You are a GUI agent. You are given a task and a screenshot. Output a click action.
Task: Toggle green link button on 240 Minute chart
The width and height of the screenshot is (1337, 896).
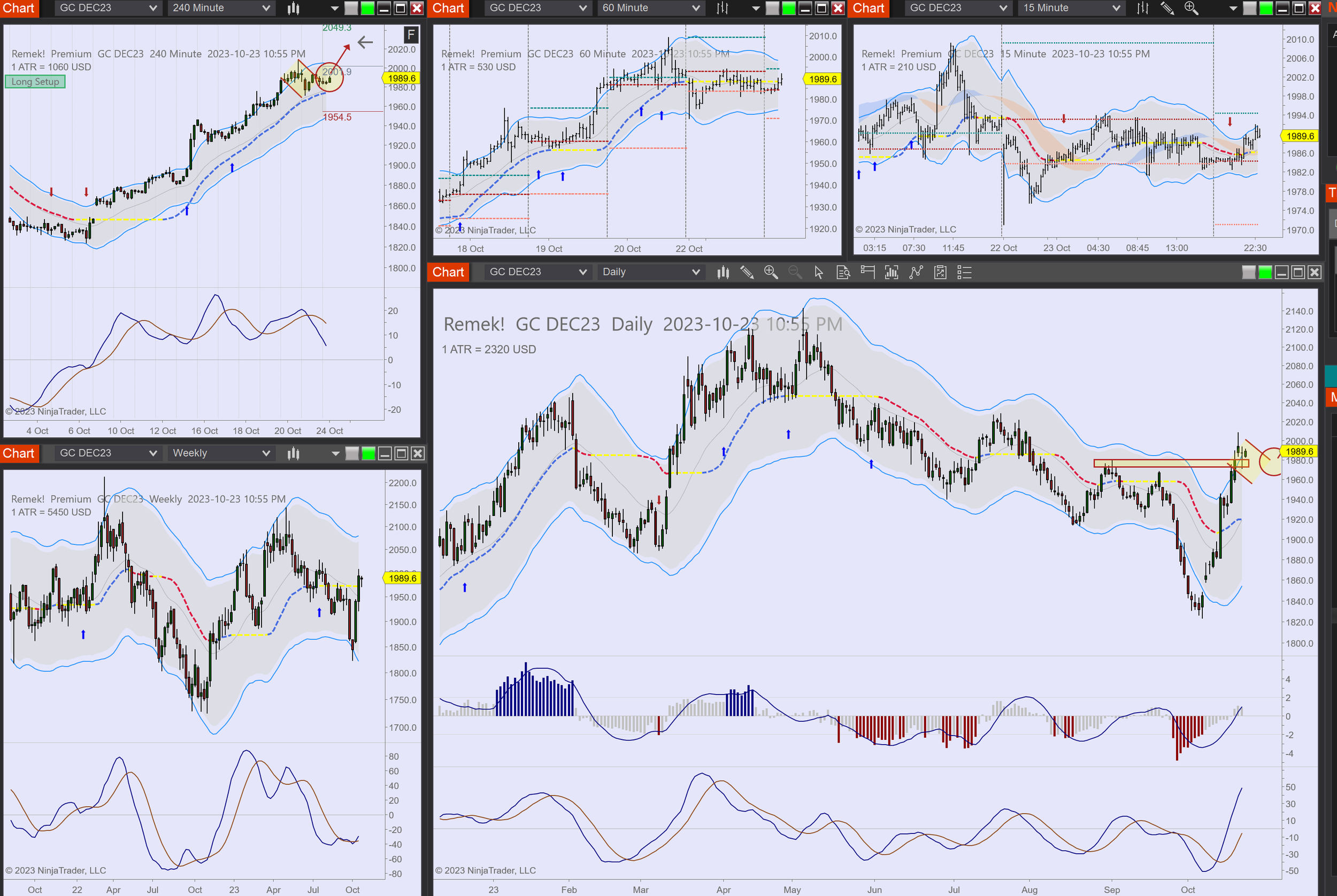coord(367,8)
